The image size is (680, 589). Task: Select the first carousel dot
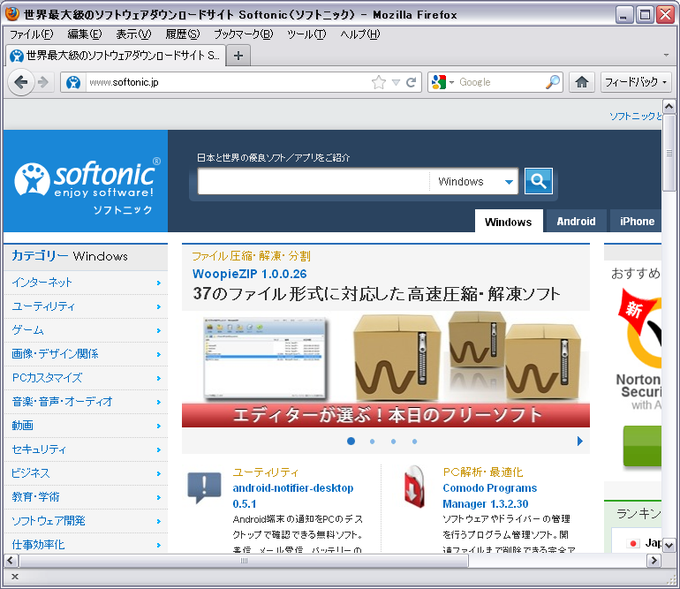point(351,441)
